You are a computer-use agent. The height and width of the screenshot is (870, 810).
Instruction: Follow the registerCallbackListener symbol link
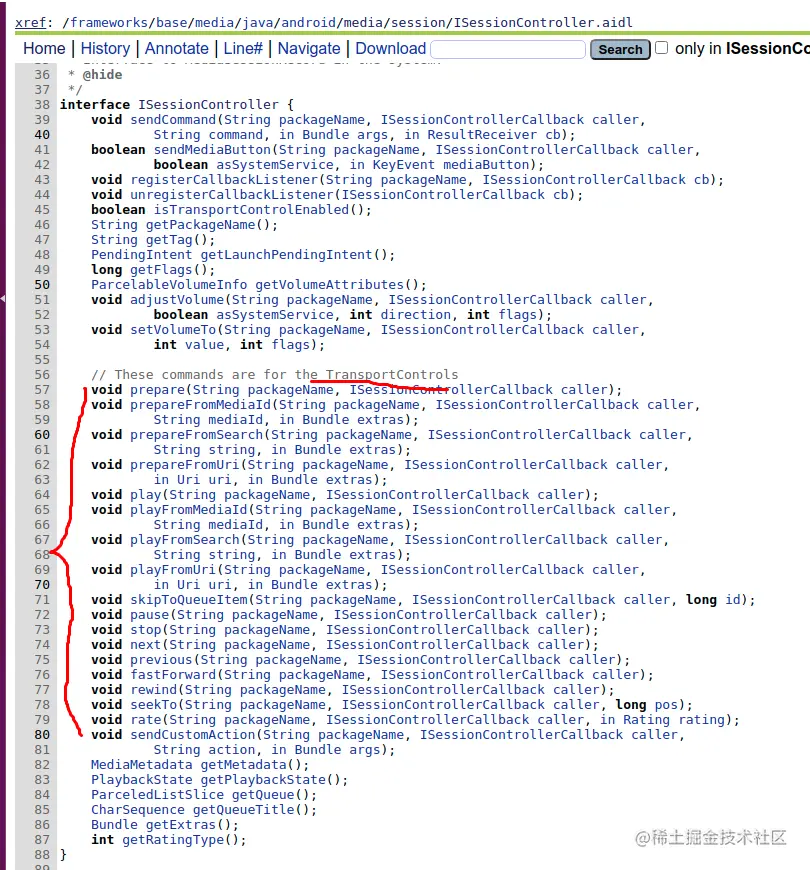pos(224,179)
